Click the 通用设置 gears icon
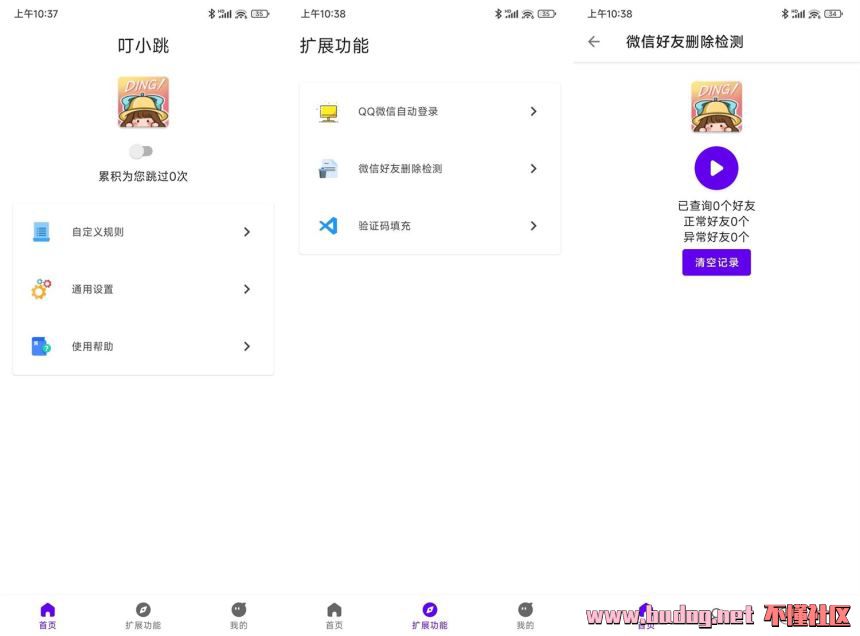This screenshot has height=636, width=860. click(41, 289)
